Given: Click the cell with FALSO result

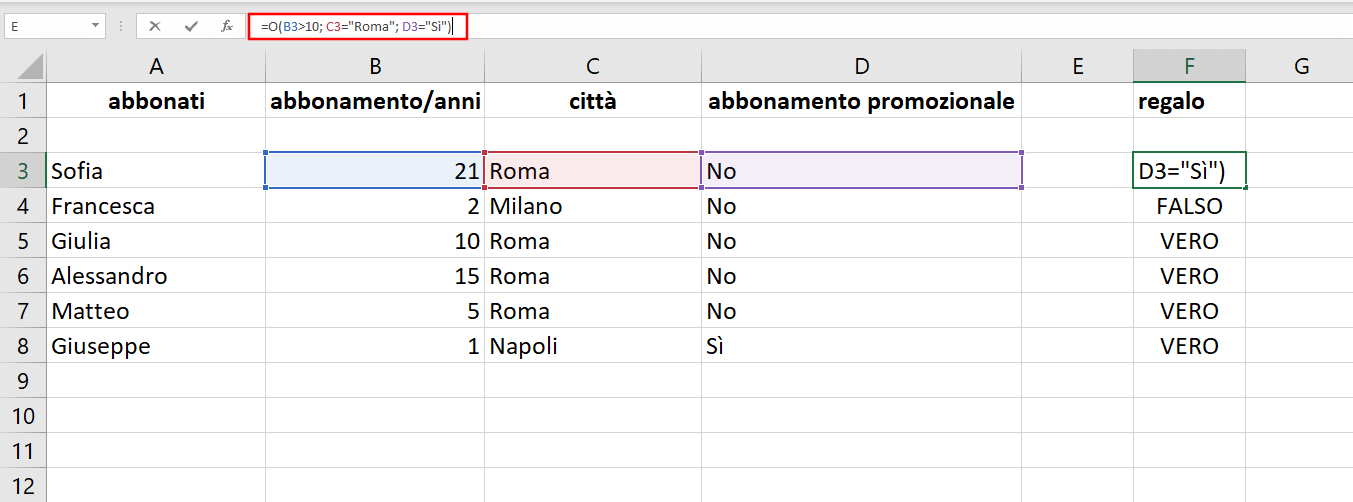Looking at the screenshot, I should pos(1189,206).
